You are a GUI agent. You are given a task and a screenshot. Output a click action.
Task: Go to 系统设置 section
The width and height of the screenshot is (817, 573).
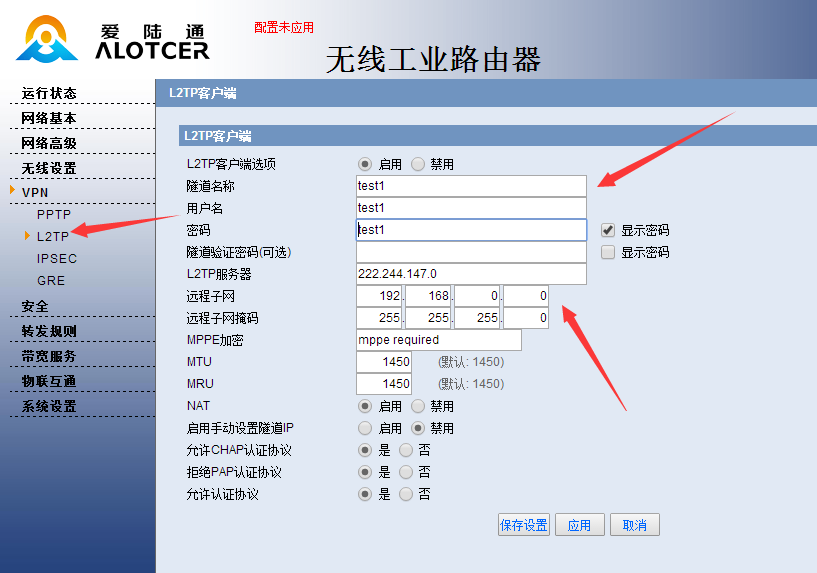[x=49, y=406]
